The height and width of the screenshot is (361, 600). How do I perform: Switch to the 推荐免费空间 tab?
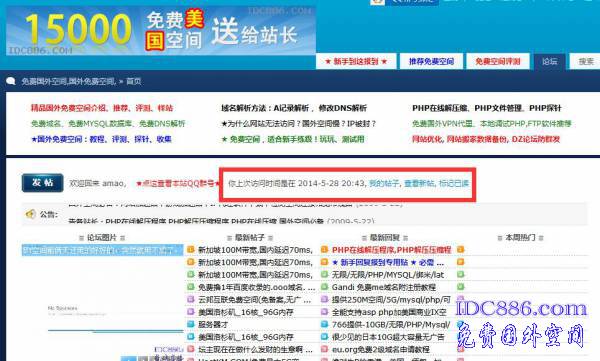pos(431,61)
